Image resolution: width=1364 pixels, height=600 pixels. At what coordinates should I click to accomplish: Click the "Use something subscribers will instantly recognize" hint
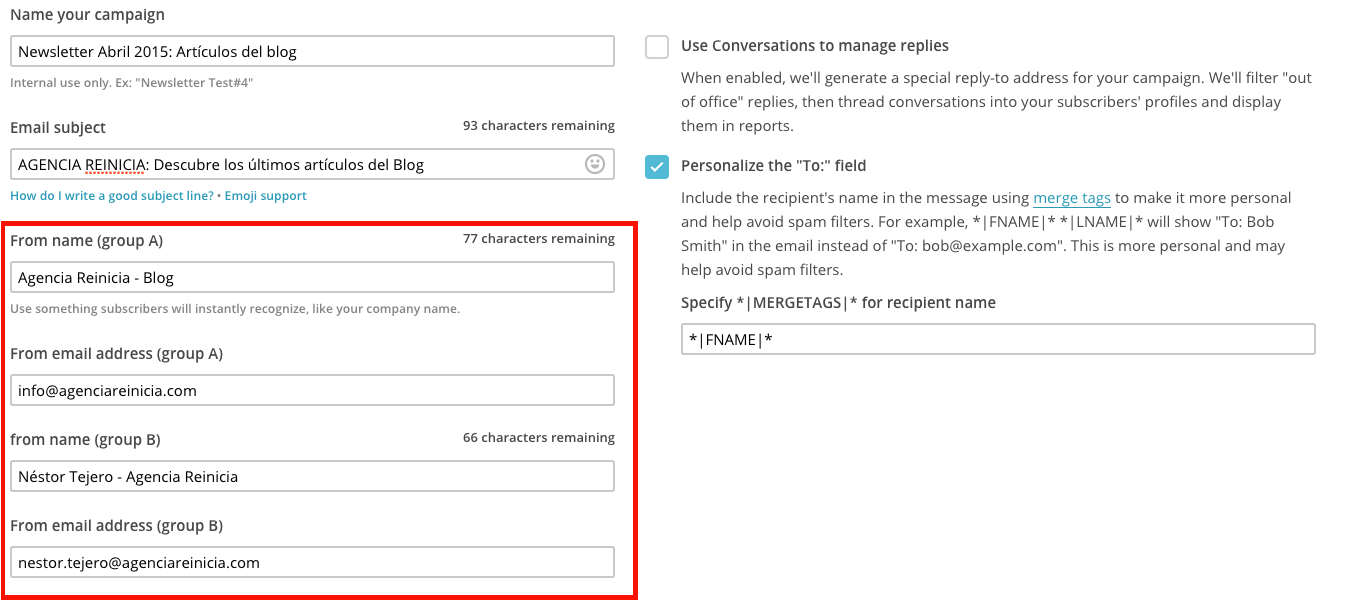click(x=235, y=309)
